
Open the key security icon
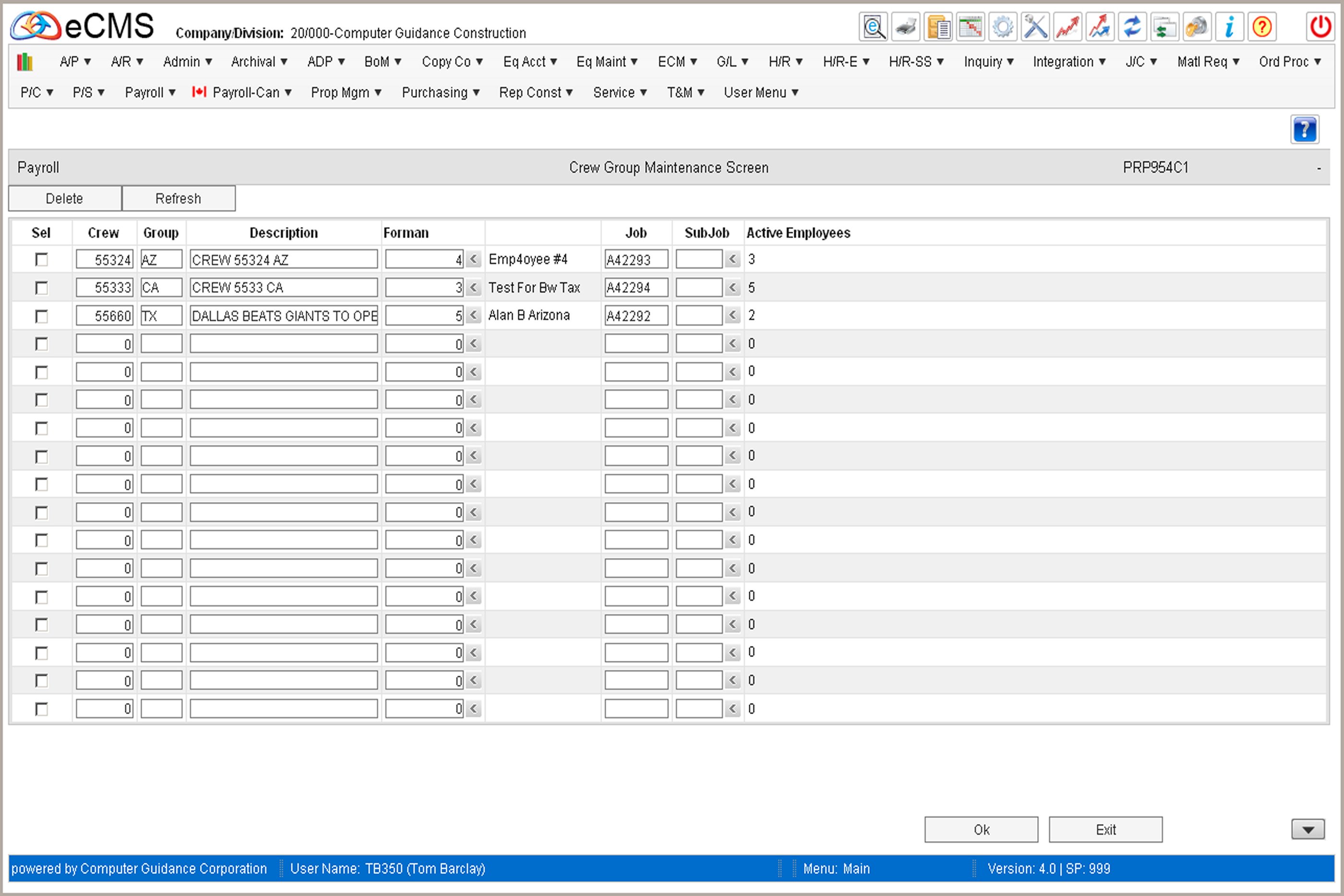tap(1197, 27)
